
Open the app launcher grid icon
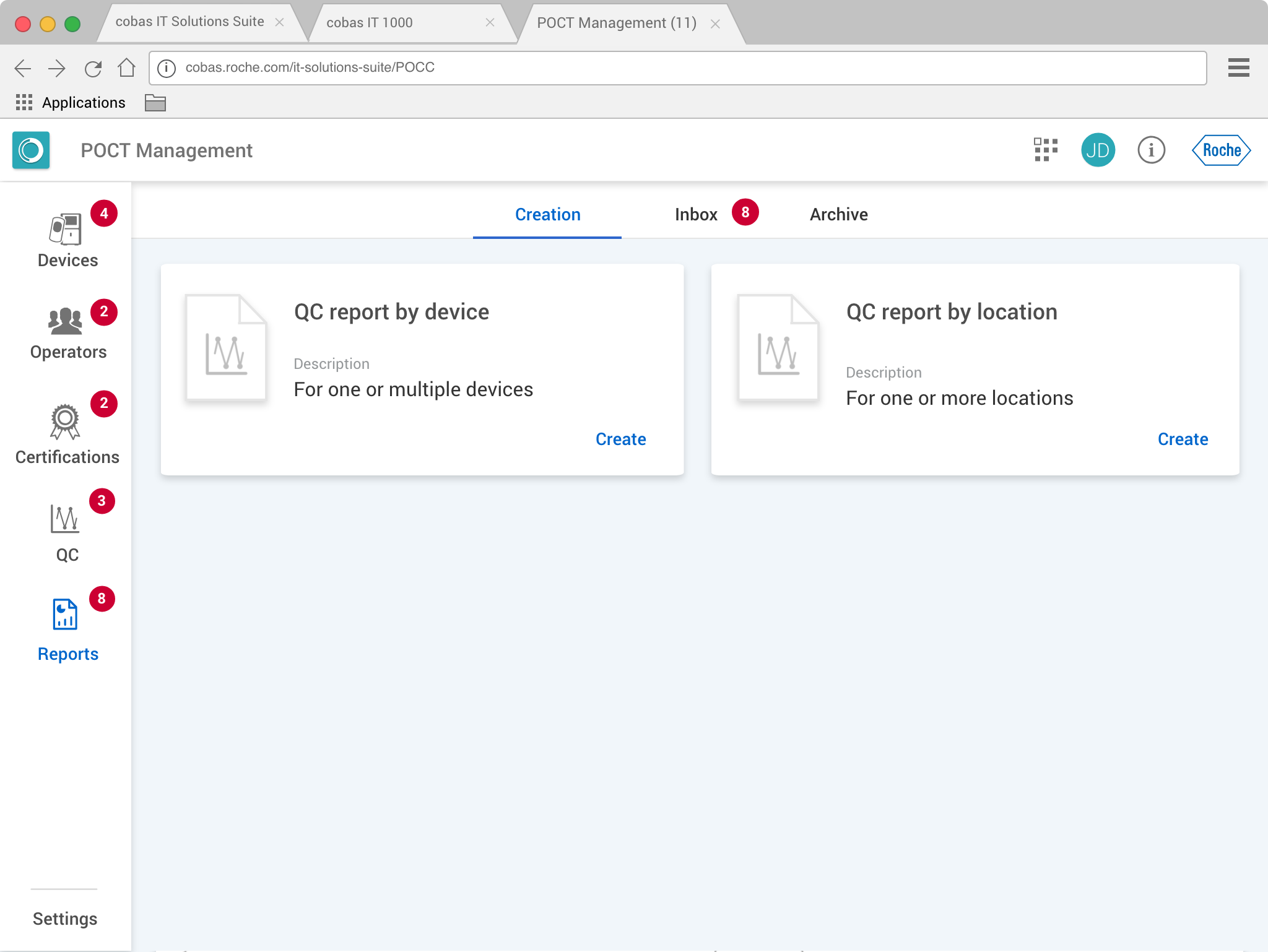(1046, 150)
